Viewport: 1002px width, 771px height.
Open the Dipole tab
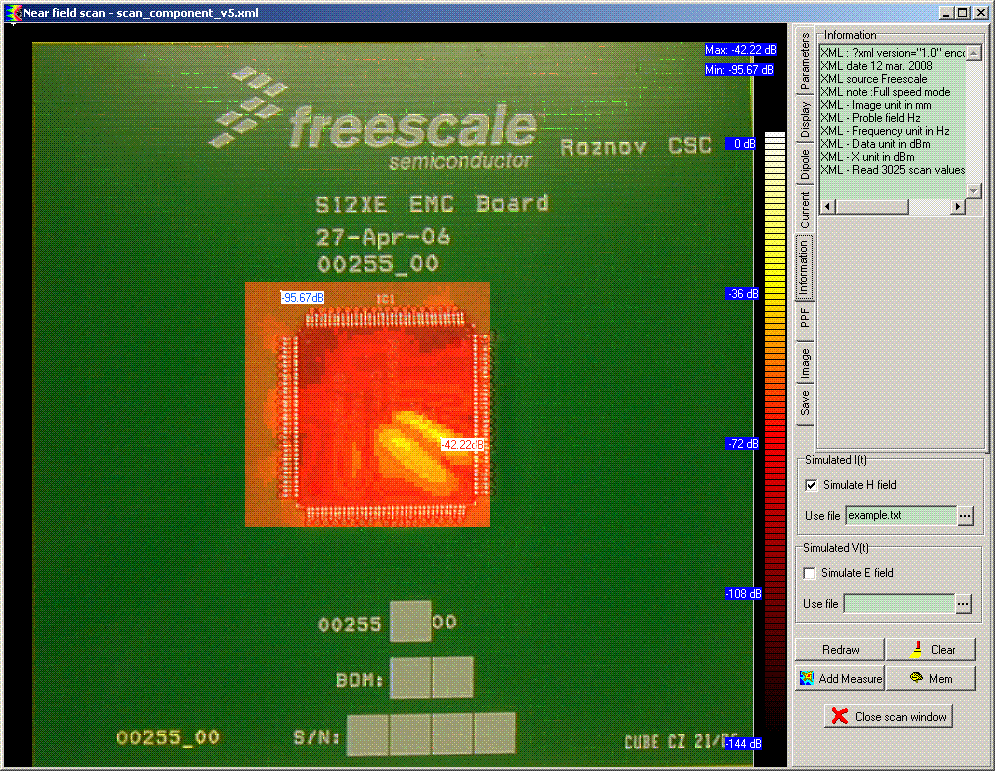[805, 164]
